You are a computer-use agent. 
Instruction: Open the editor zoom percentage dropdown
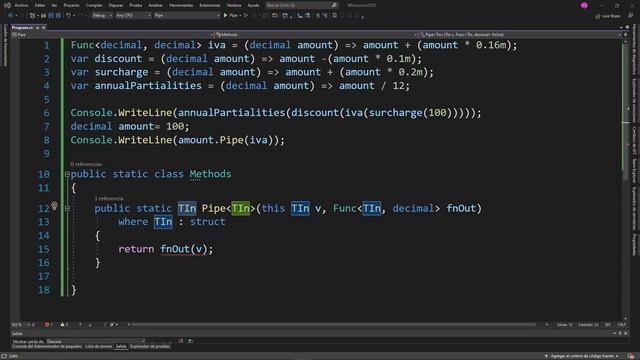pos(20,325)
